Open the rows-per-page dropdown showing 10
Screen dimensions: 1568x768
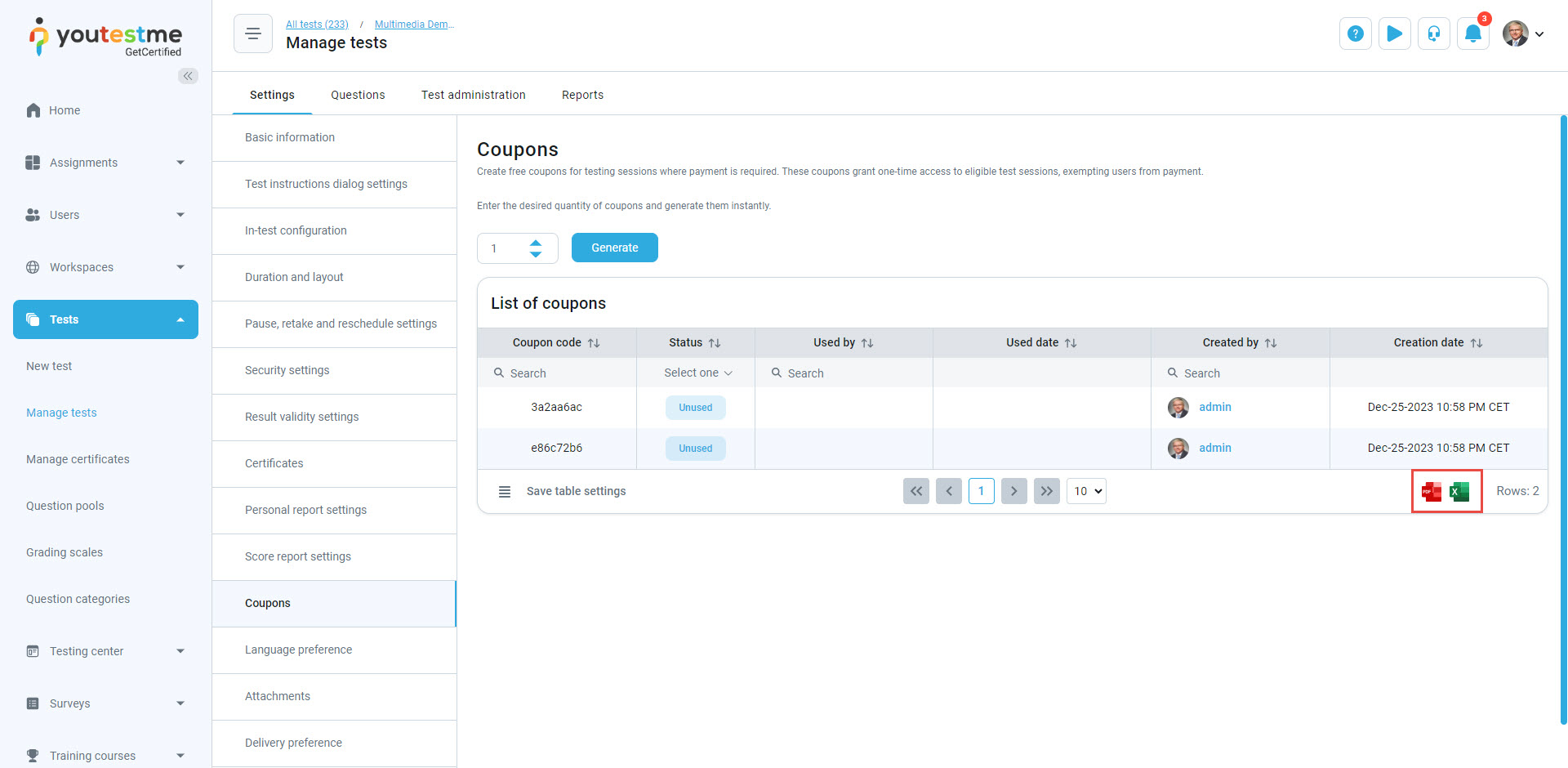coord(1086,491)
